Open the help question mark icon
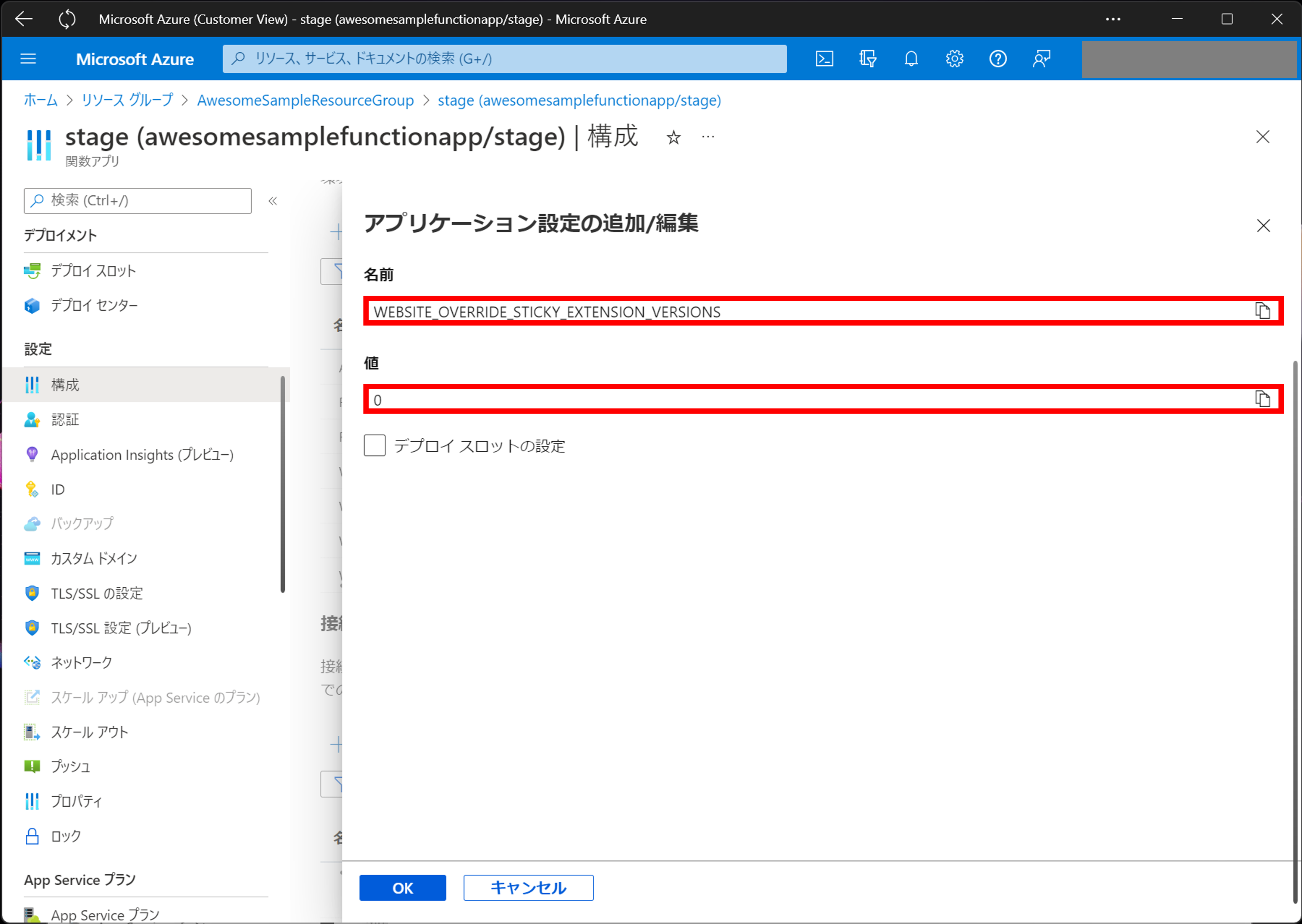 tap(998, 59)
